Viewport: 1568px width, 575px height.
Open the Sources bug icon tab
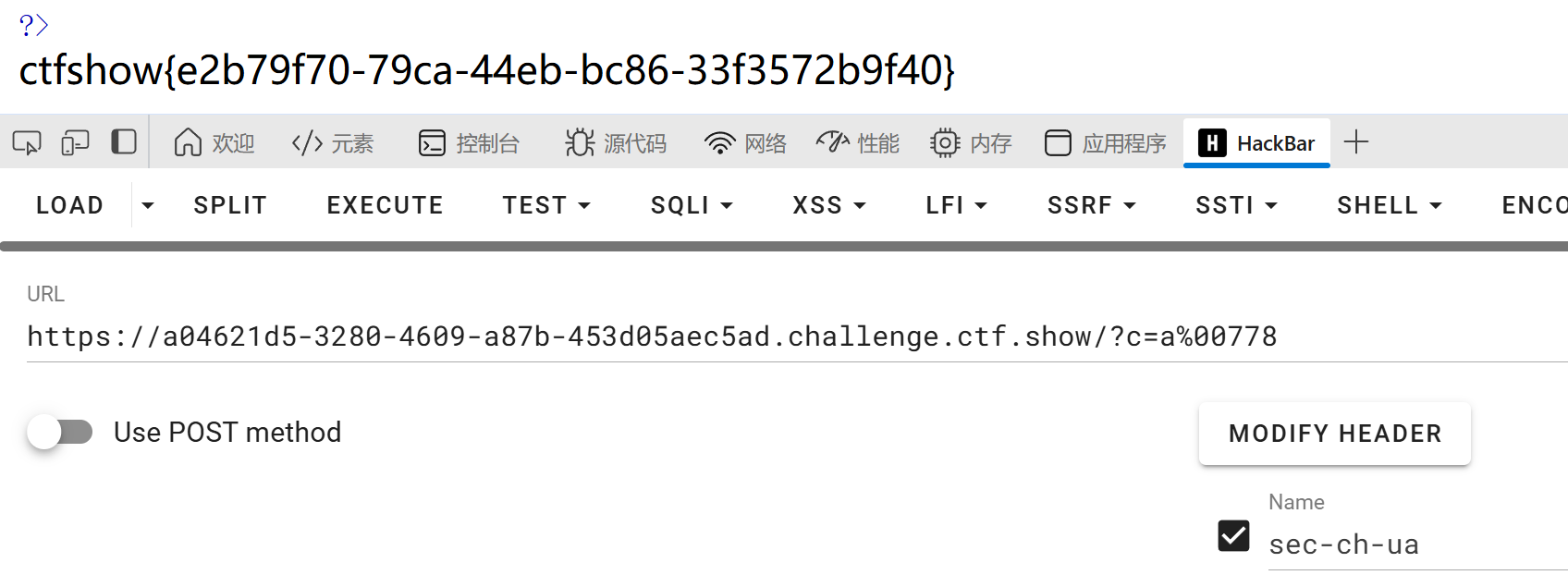[x=616, y=143]
